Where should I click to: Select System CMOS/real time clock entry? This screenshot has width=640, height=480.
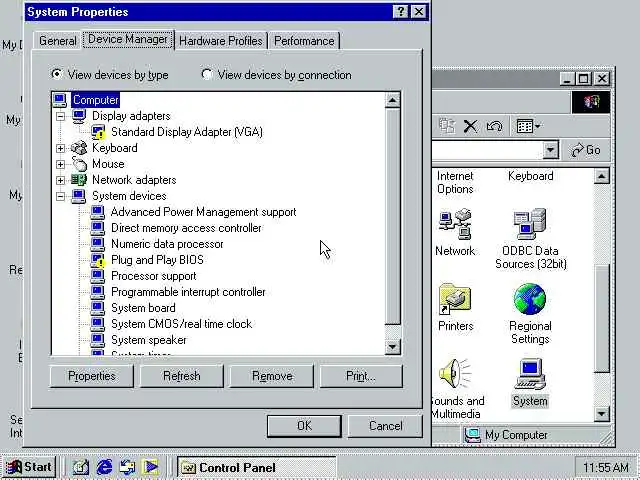point(181,324)
